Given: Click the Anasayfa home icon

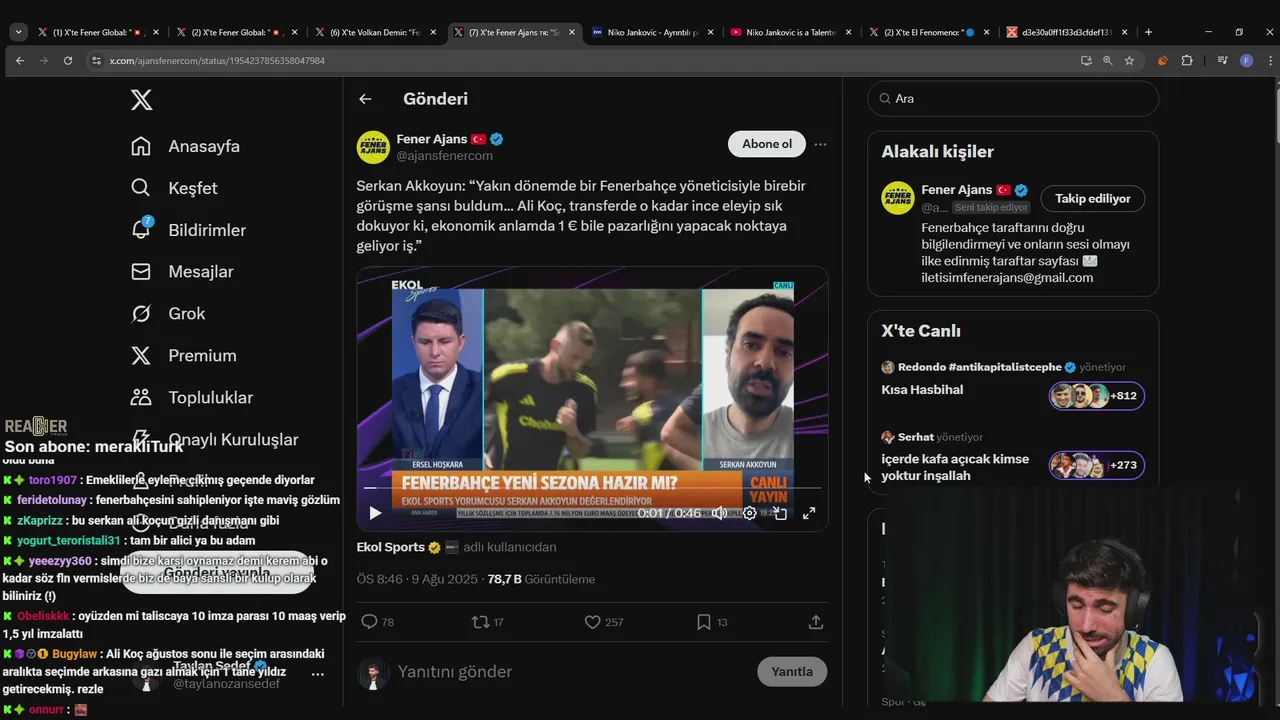Looking at the screenshot, I should (x=141, y=146).
